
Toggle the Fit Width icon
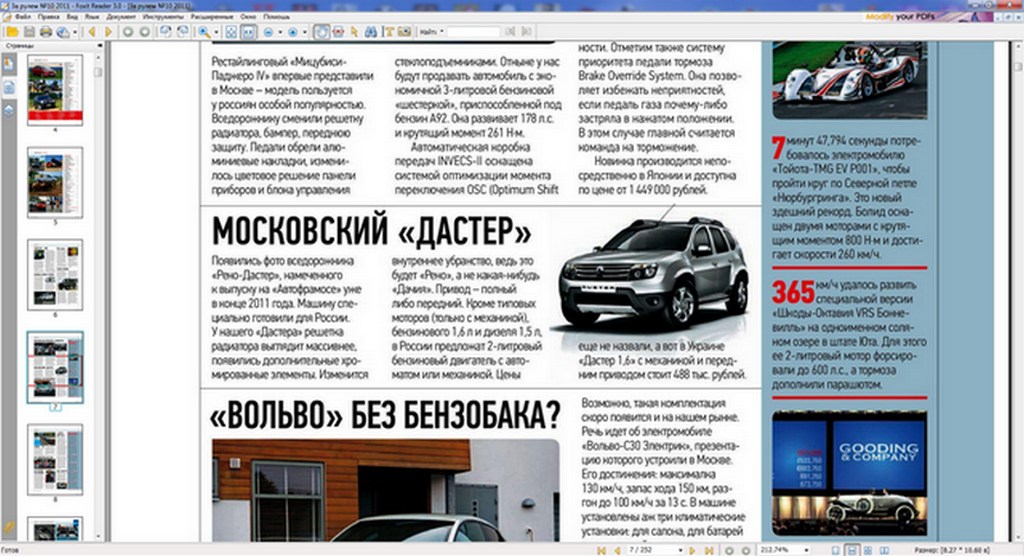[x=249, y=31]
